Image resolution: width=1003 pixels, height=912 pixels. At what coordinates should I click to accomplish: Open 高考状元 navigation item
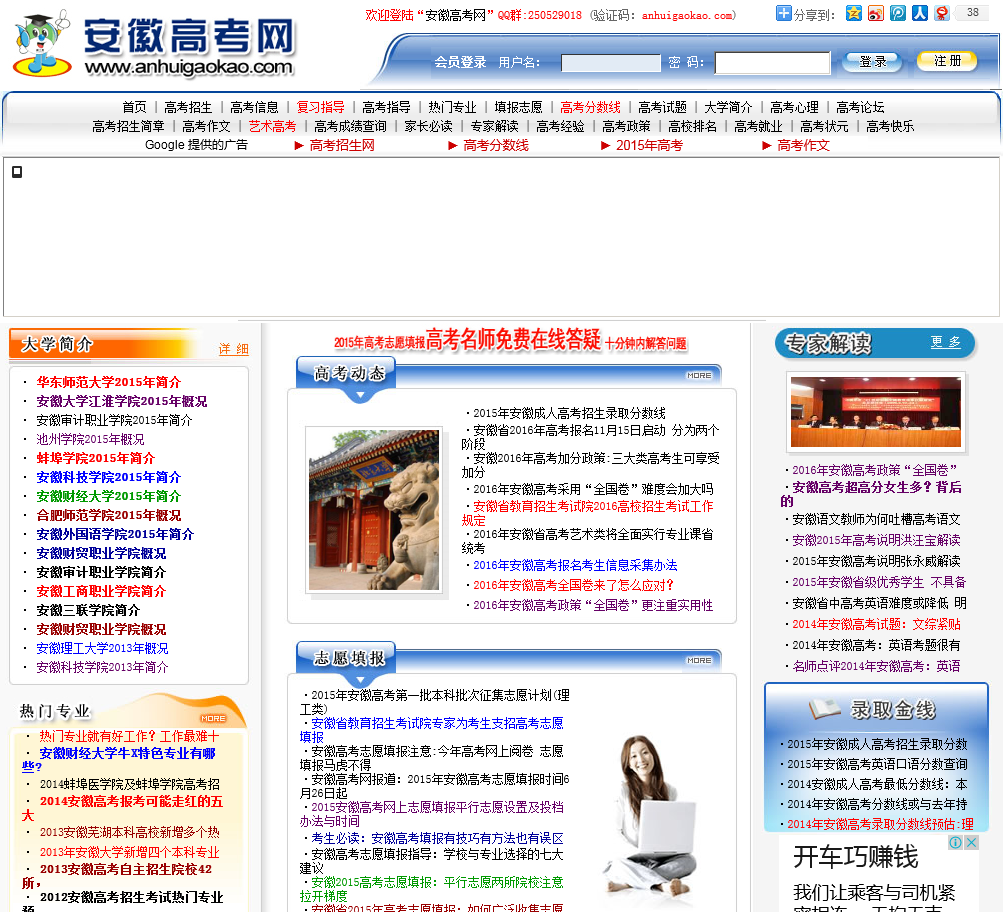(x=825, y=126)
